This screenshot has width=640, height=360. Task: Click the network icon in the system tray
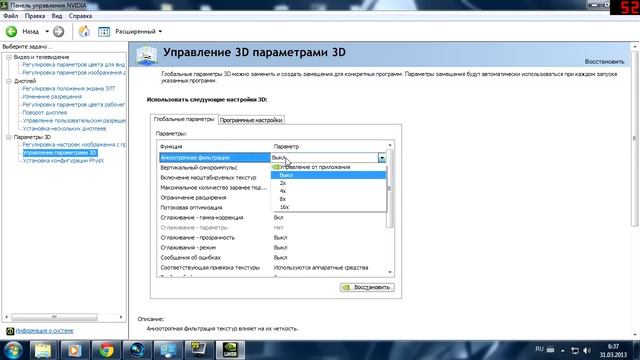click(575, 350)
